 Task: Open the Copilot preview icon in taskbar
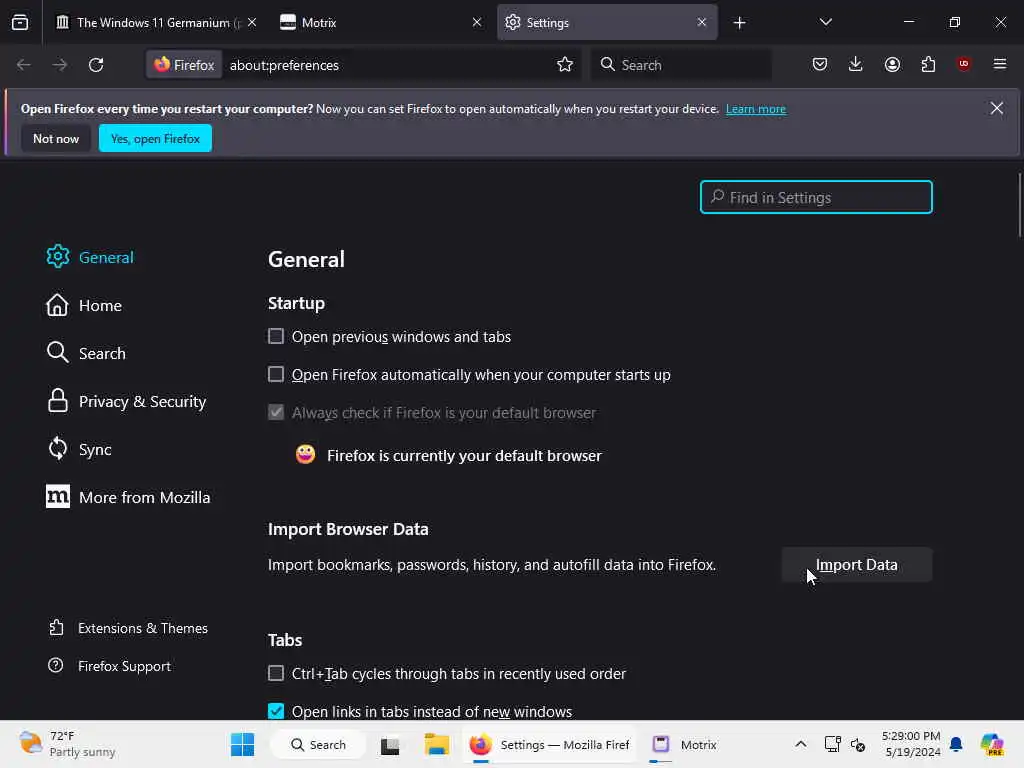(991, 744)
